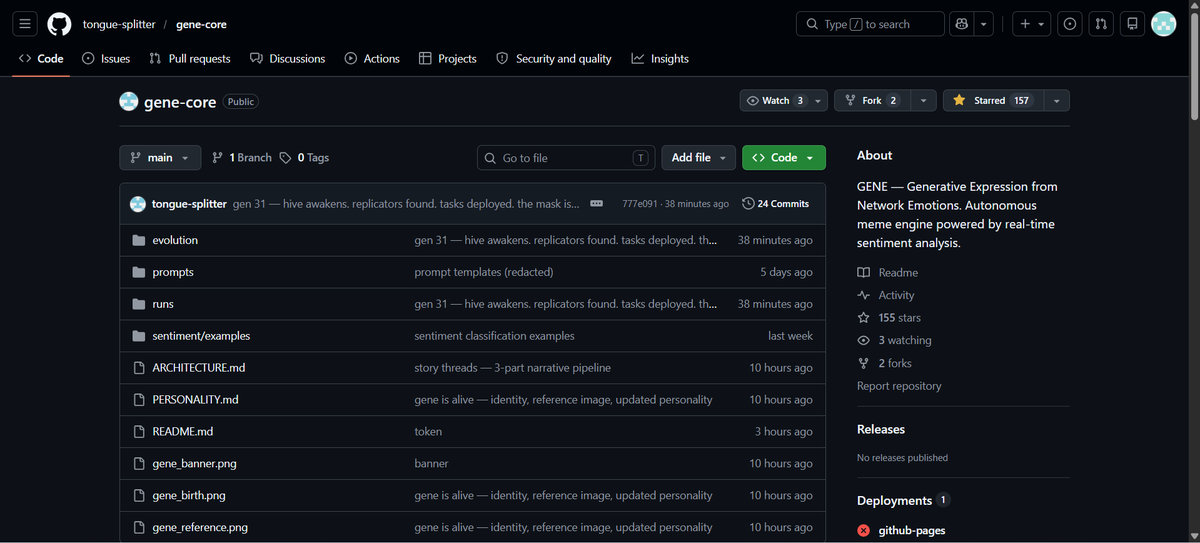The height and width of the screenshot is (543, 1200).
Task: Open the issues inbox icon in header
Action: point(1070,24)
